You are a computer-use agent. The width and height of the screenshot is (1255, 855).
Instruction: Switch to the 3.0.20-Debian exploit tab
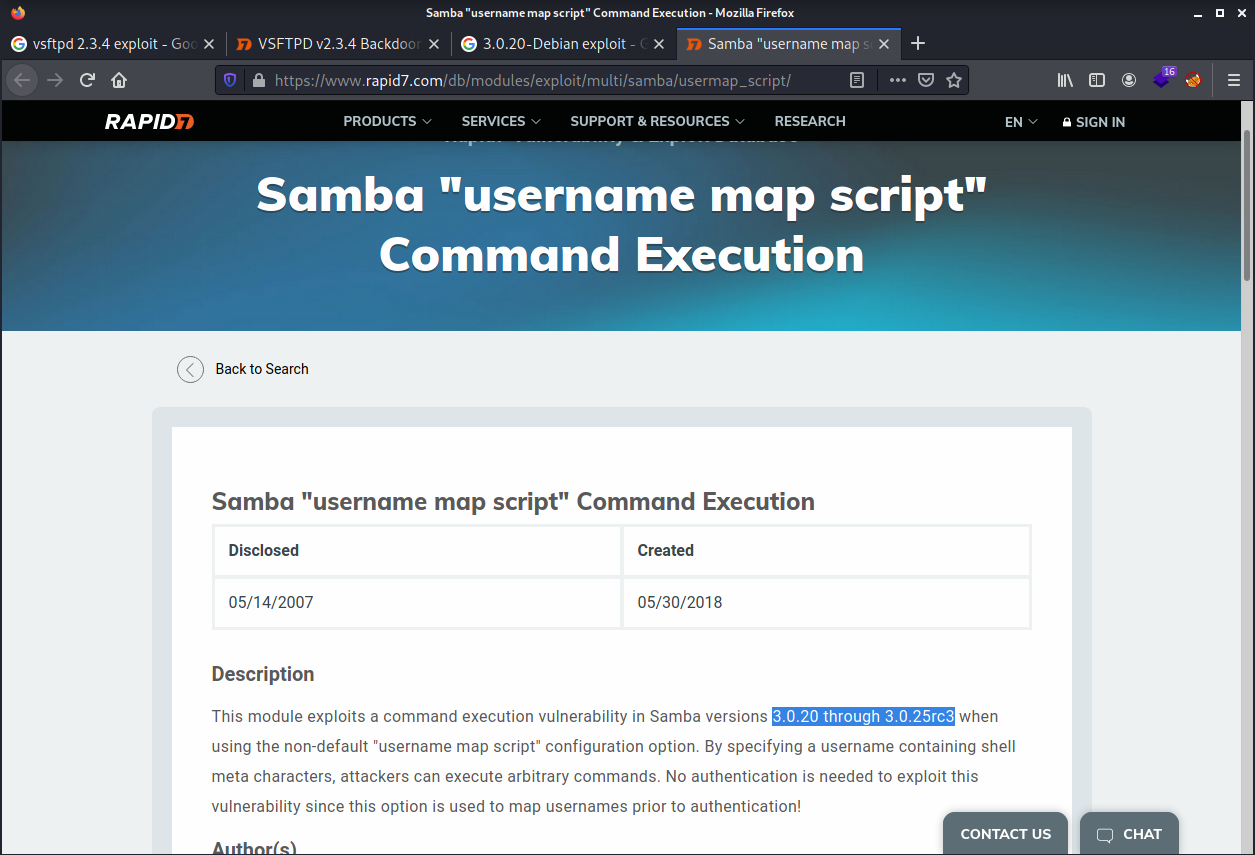pyautogui.click(x=562, y=44)
